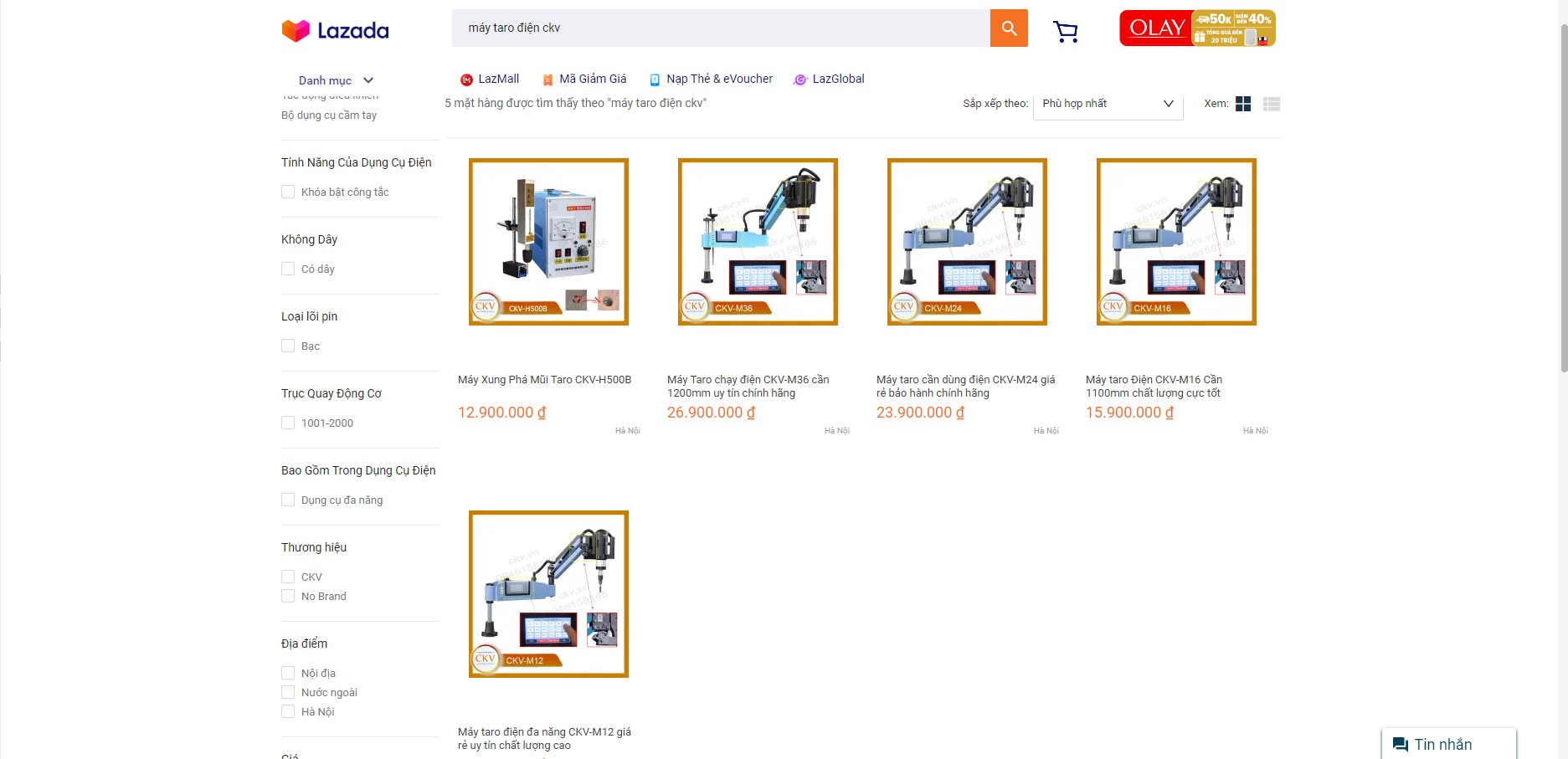Click the search field with máy taro điện ckv
The image size is (1568, 759).
pyautogui.click(x=721, y=28)
